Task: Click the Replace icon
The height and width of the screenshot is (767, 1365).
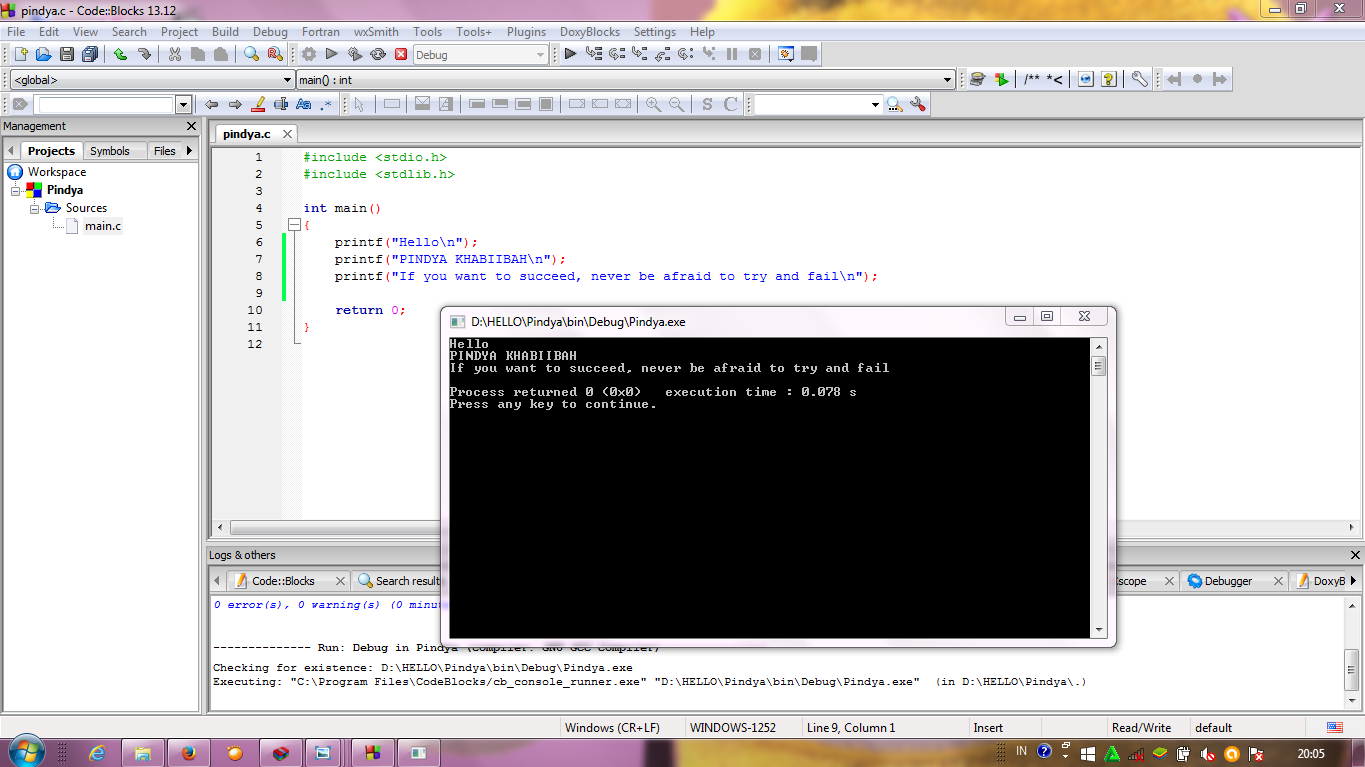Action: coord(274,54)
